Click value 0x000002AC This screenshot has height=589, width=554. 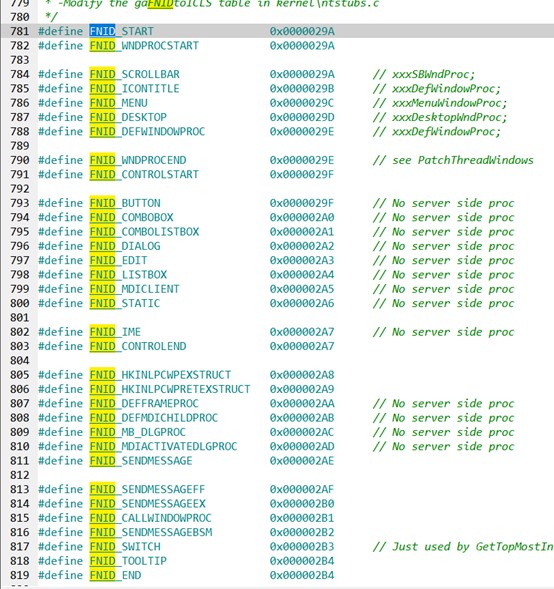[302, 432]
